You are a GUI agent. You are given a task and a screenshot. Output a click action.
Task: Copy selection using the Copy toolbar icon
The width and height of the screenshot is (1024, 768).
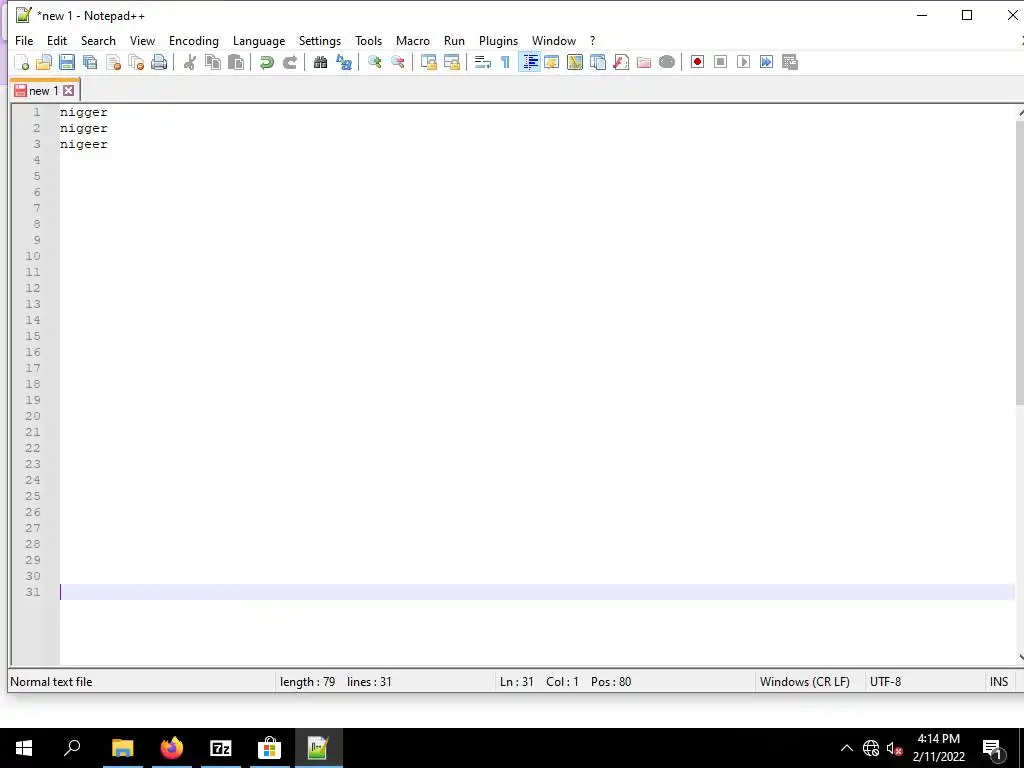coord(213,62)
